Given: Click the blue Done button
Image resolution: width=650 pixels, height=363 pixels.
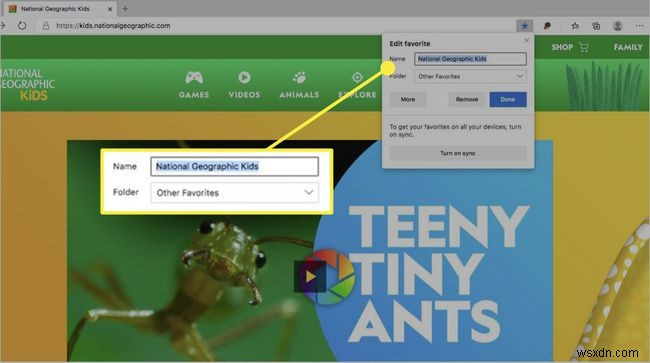Looking at the screenshot, I should click(508, 99).
